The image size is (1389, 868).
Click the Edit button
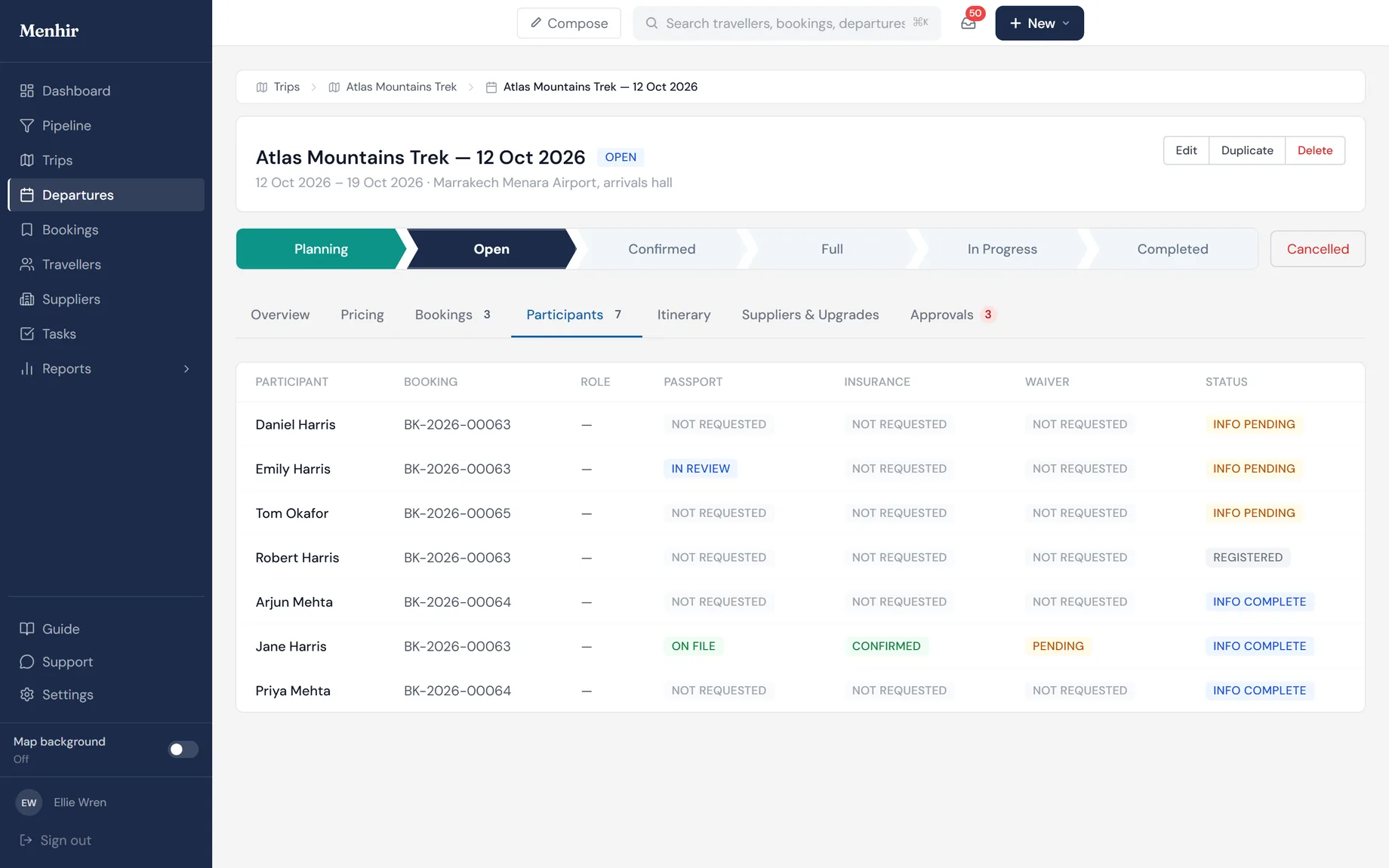click(1186, 150)
